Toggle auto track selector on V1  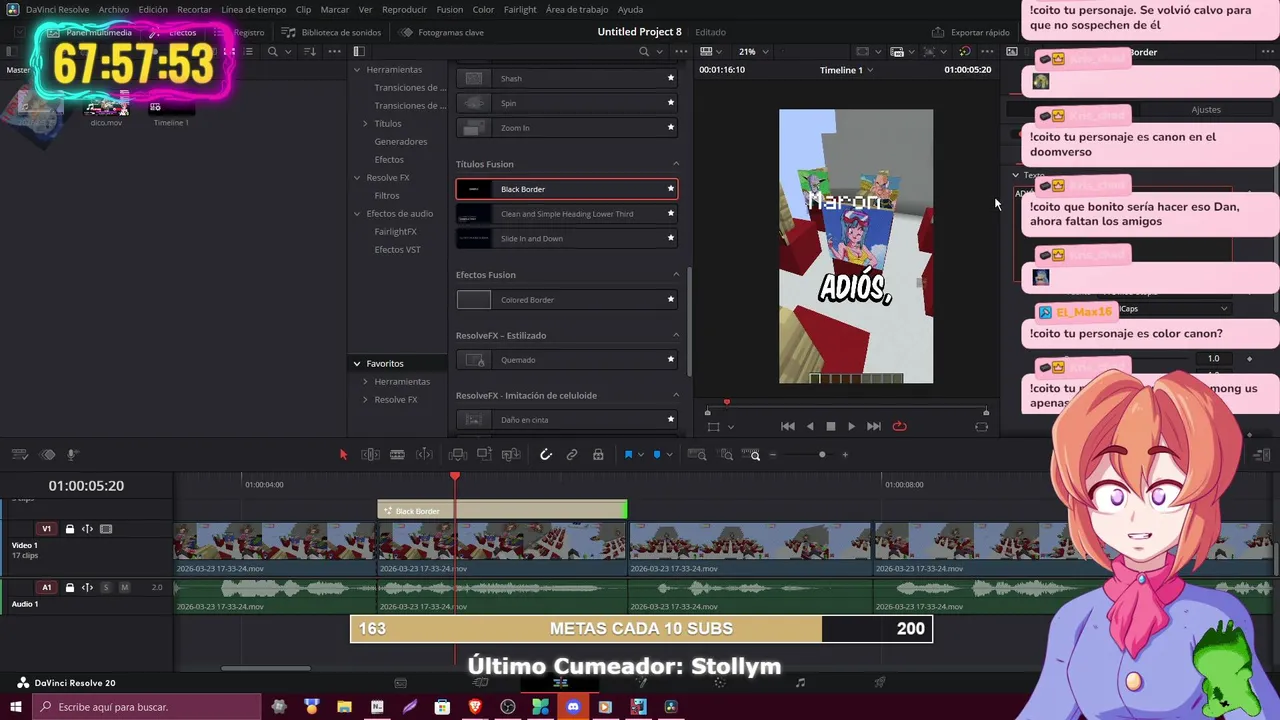(87, 529)
